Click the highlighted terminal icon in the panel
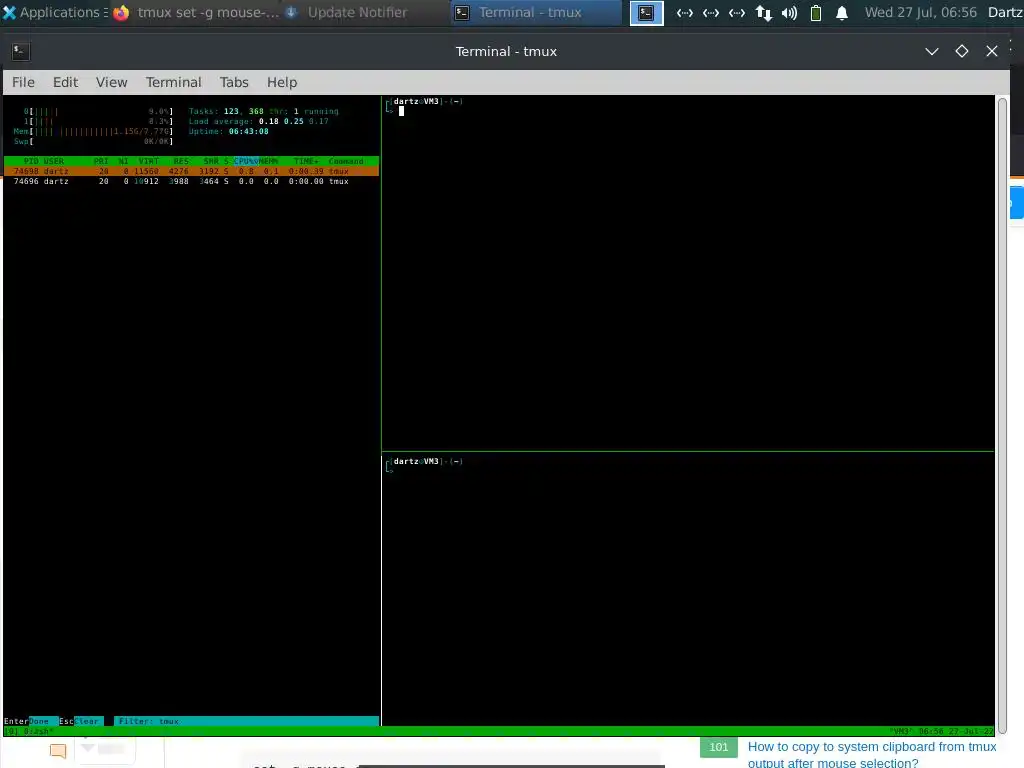Screen dimensions: 1024x768 pyautogui.click(x=647, y=12)
